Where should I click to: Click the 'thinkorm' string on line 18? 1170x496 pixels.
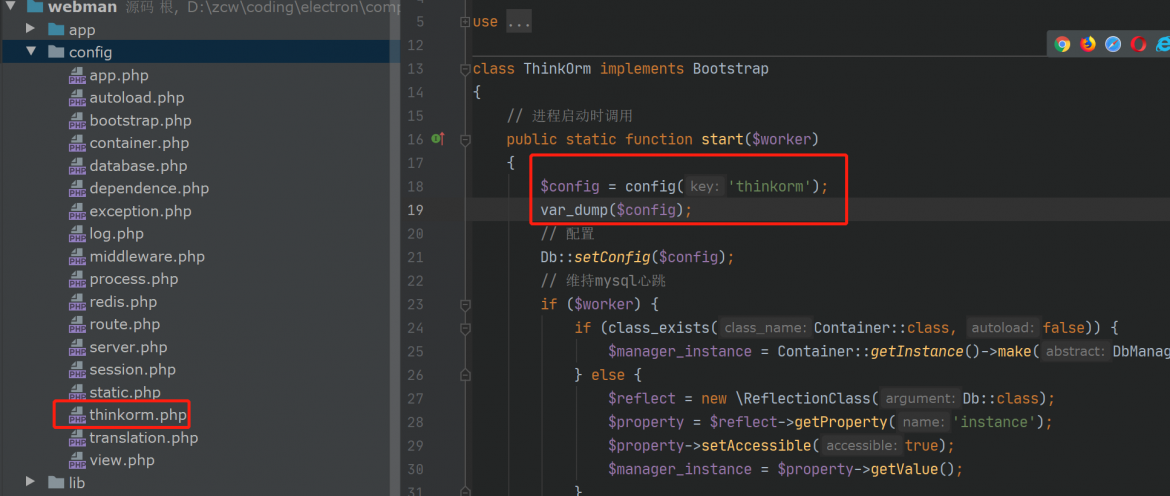pyautogui.click(x=770, y=186)
